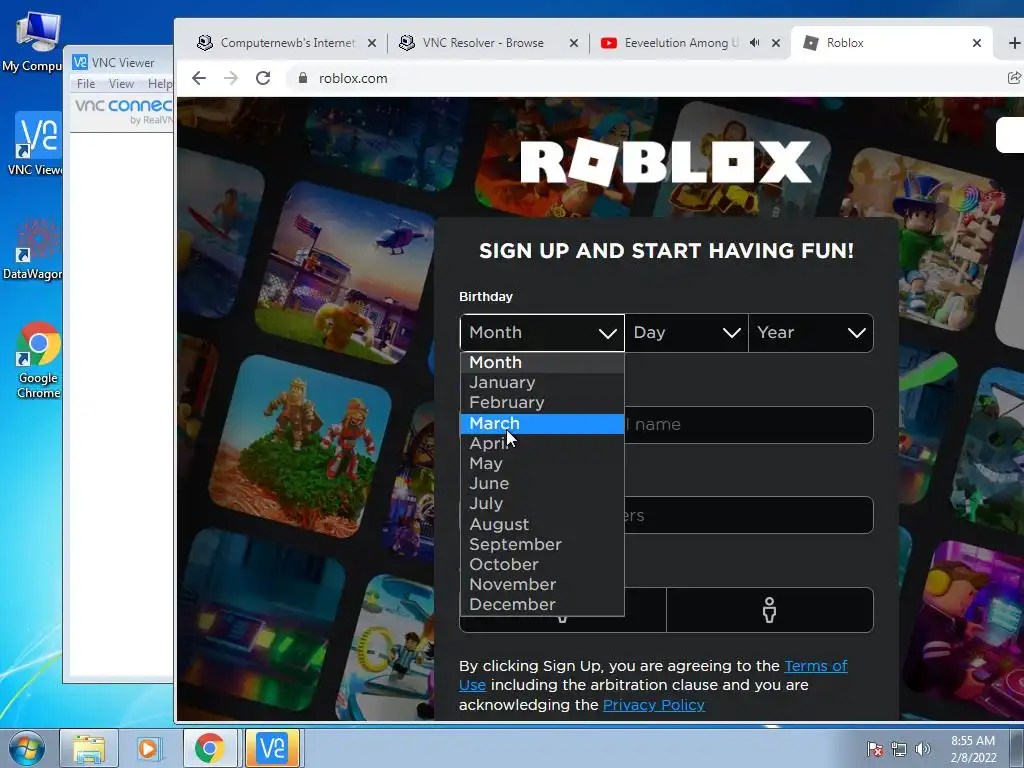Click the 8:55 AM taskbar clock
The image size is (1024, 768).
click(x=973, y=749)
